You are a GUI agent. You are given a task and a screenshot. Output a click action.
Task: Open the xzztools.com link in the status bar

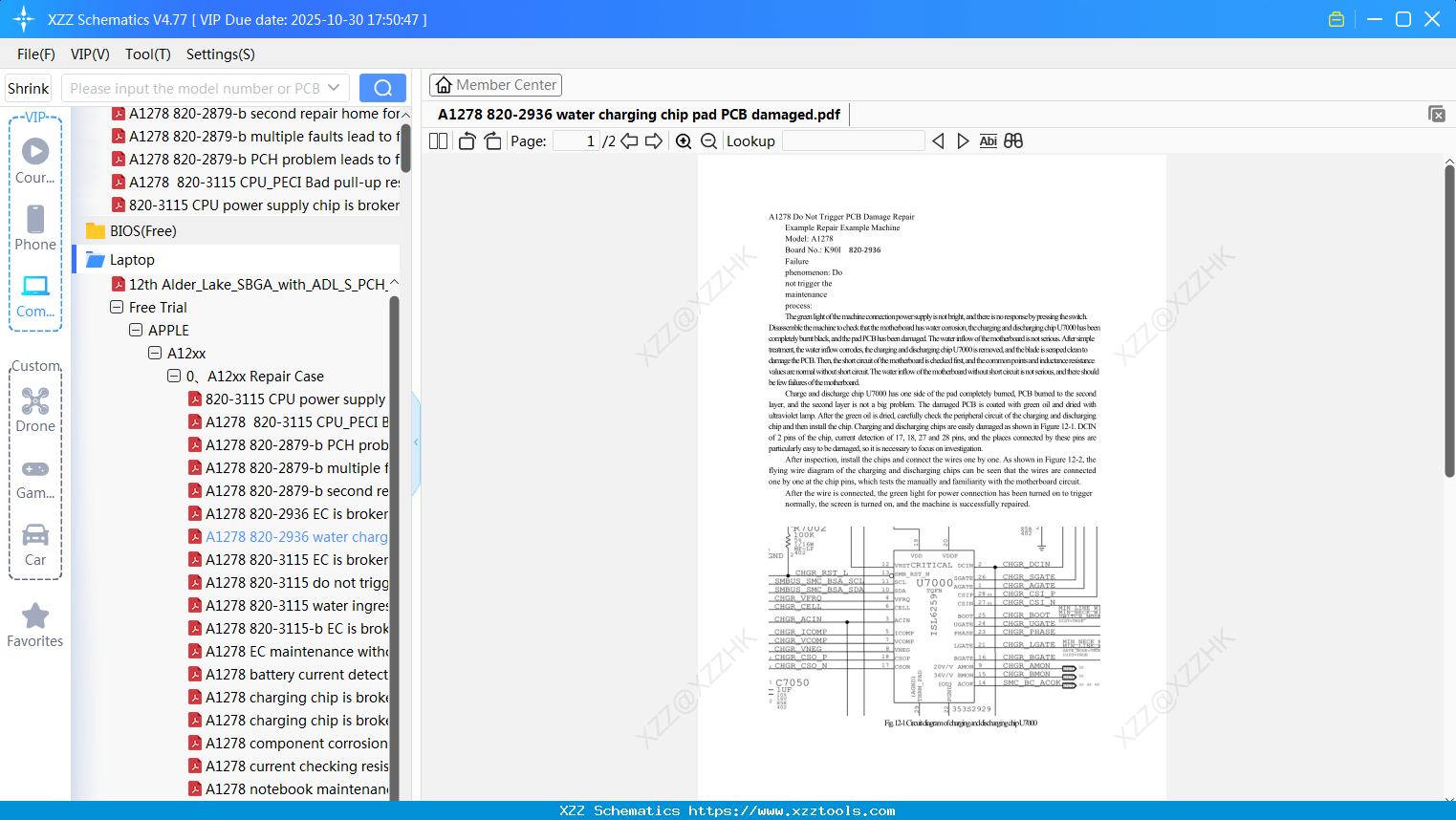(792, 810)
